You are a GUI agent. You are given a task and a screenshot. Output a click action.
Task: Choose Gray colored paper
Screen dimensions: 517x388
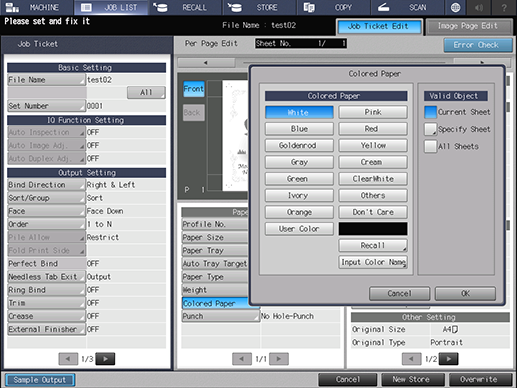click(299, 162)
